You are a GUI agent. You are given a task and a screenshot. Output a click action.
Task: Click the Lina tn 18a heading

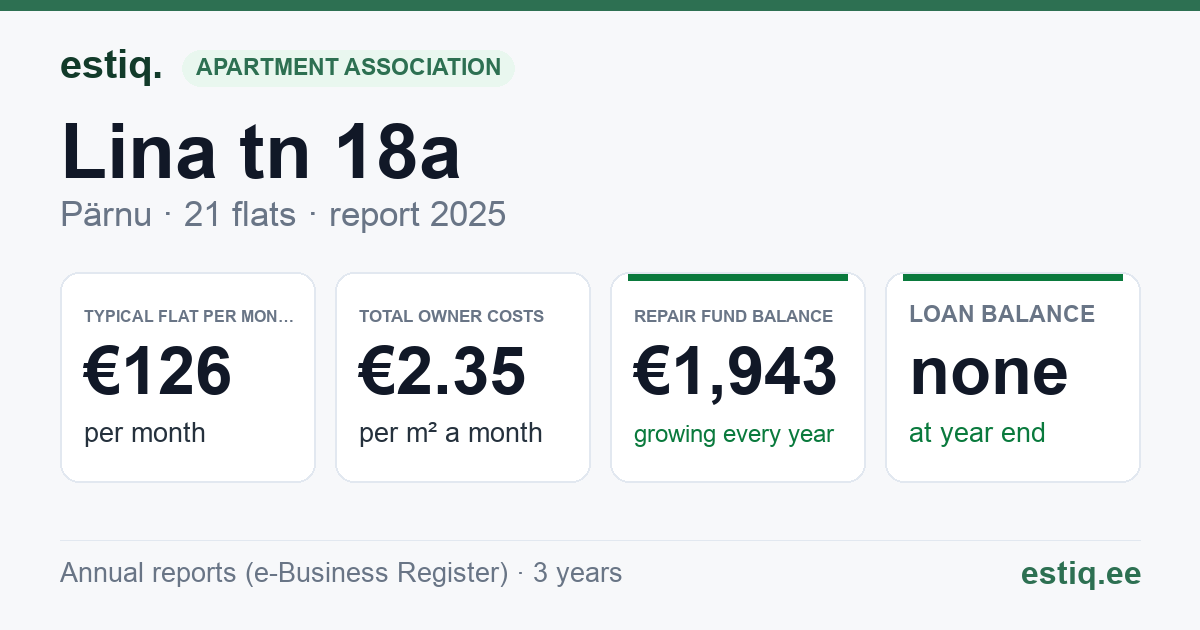tap(261, 151)
